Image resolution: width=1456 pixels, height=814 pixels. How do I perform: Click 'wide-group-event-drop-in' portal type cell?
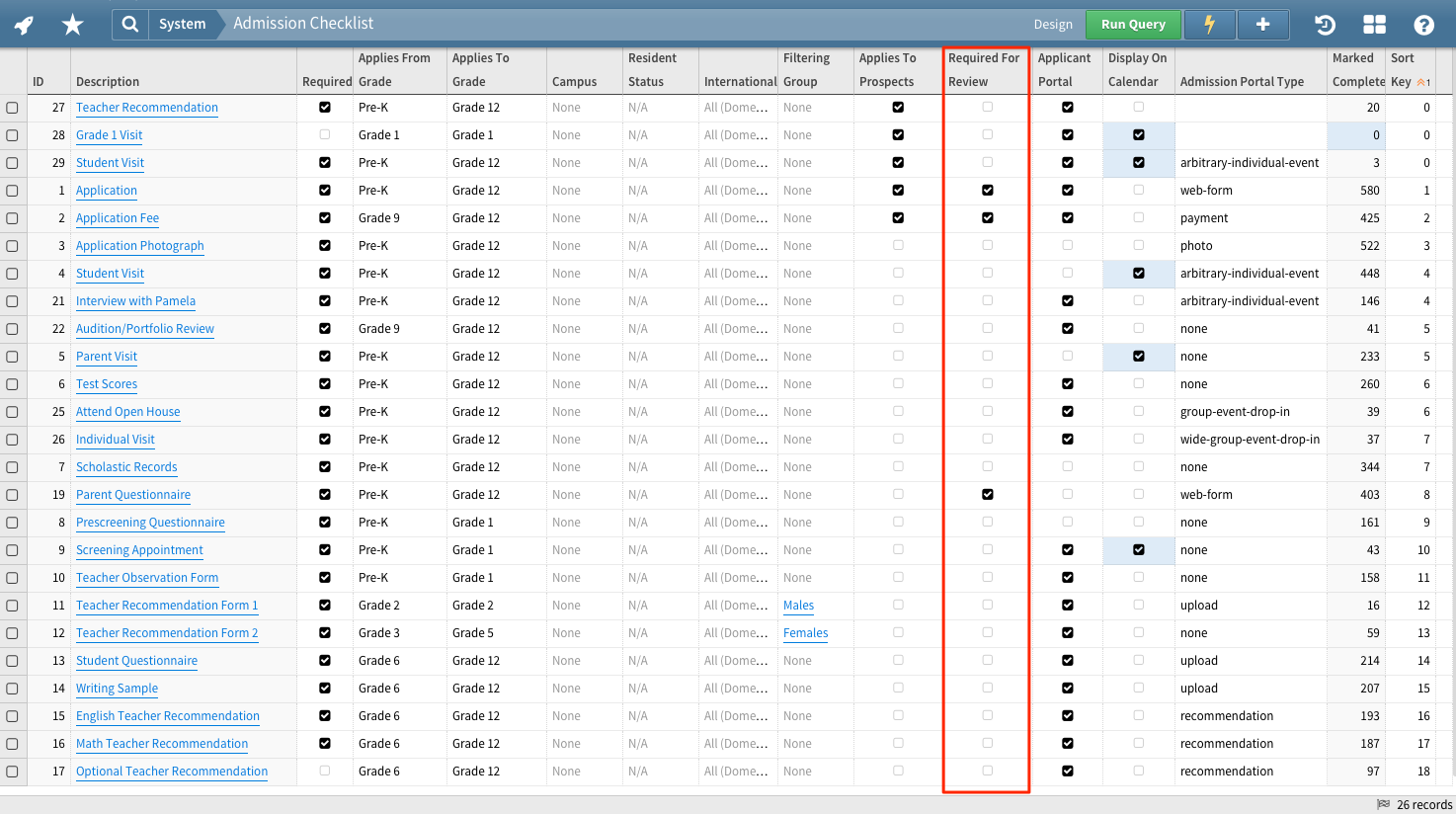[1250, 440]
